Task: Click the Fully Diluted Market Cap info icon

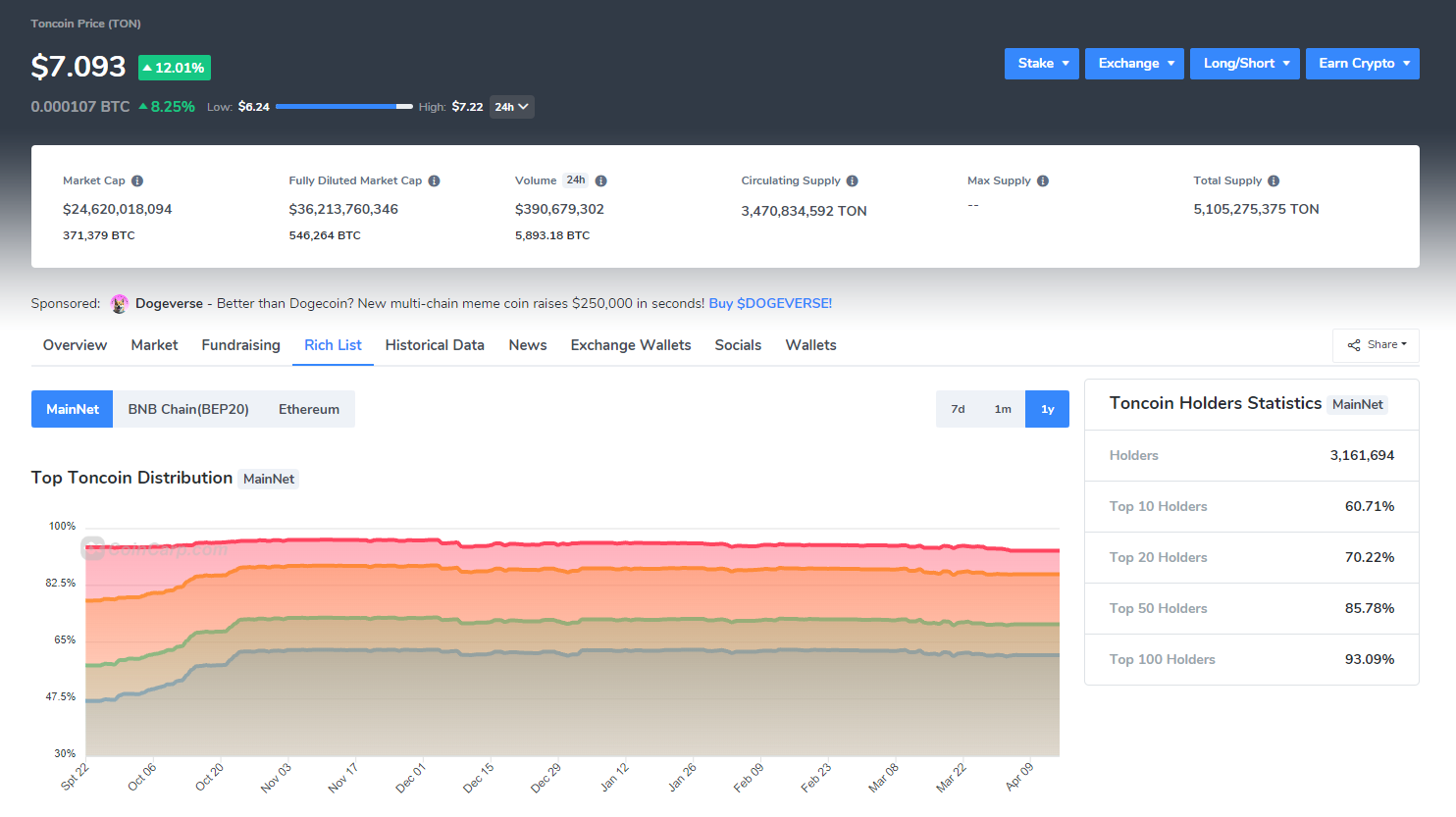Action: (434, 181)
